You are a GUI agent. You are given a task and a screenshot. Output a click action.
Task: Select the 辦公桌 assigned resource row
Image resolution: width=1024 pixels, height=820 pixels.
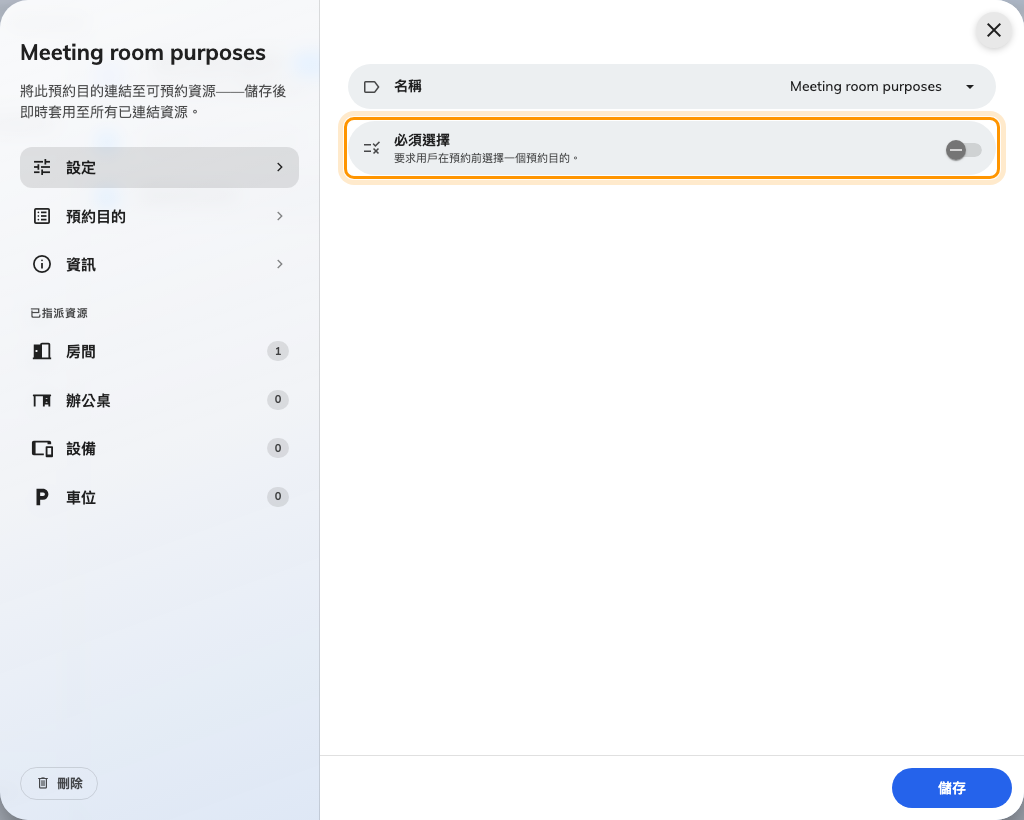pyautogui.click(x=159, y=400)
